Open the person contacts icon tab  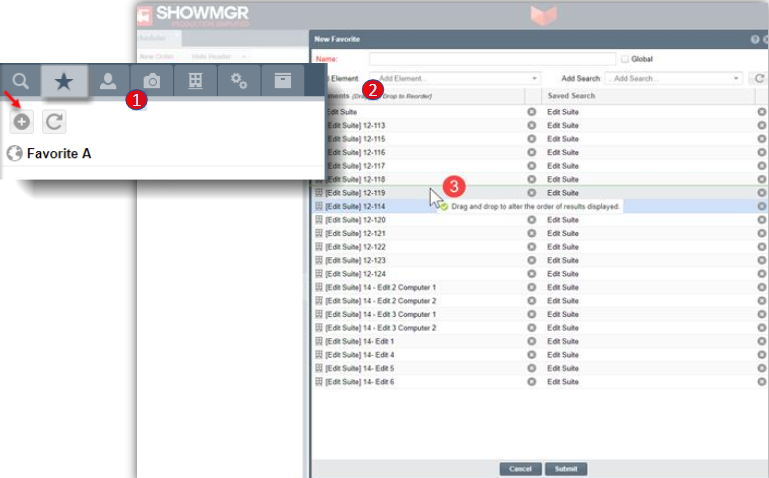(108, 81)
